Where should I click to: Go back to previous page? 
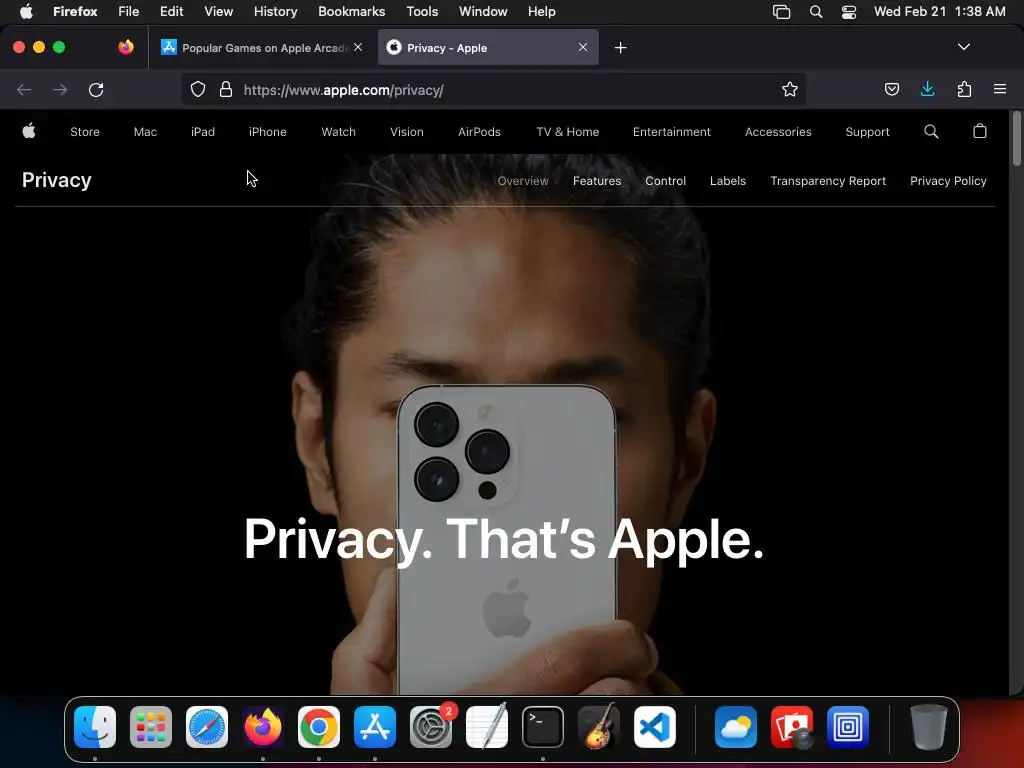(24, 89)
